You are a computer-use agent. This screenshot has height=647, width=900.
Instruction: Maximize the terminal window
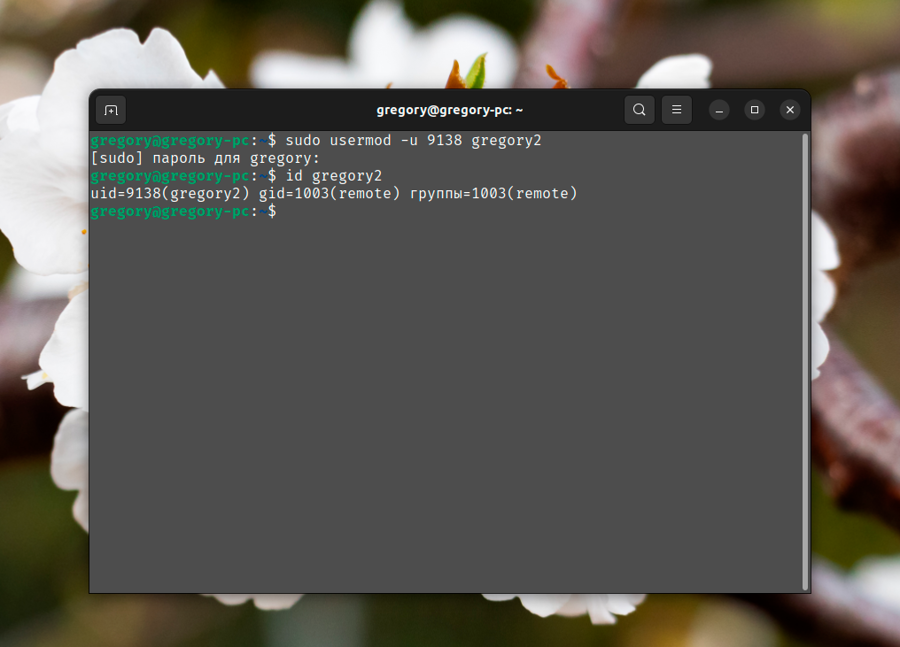pyautogui.click(x=755, y=110)
